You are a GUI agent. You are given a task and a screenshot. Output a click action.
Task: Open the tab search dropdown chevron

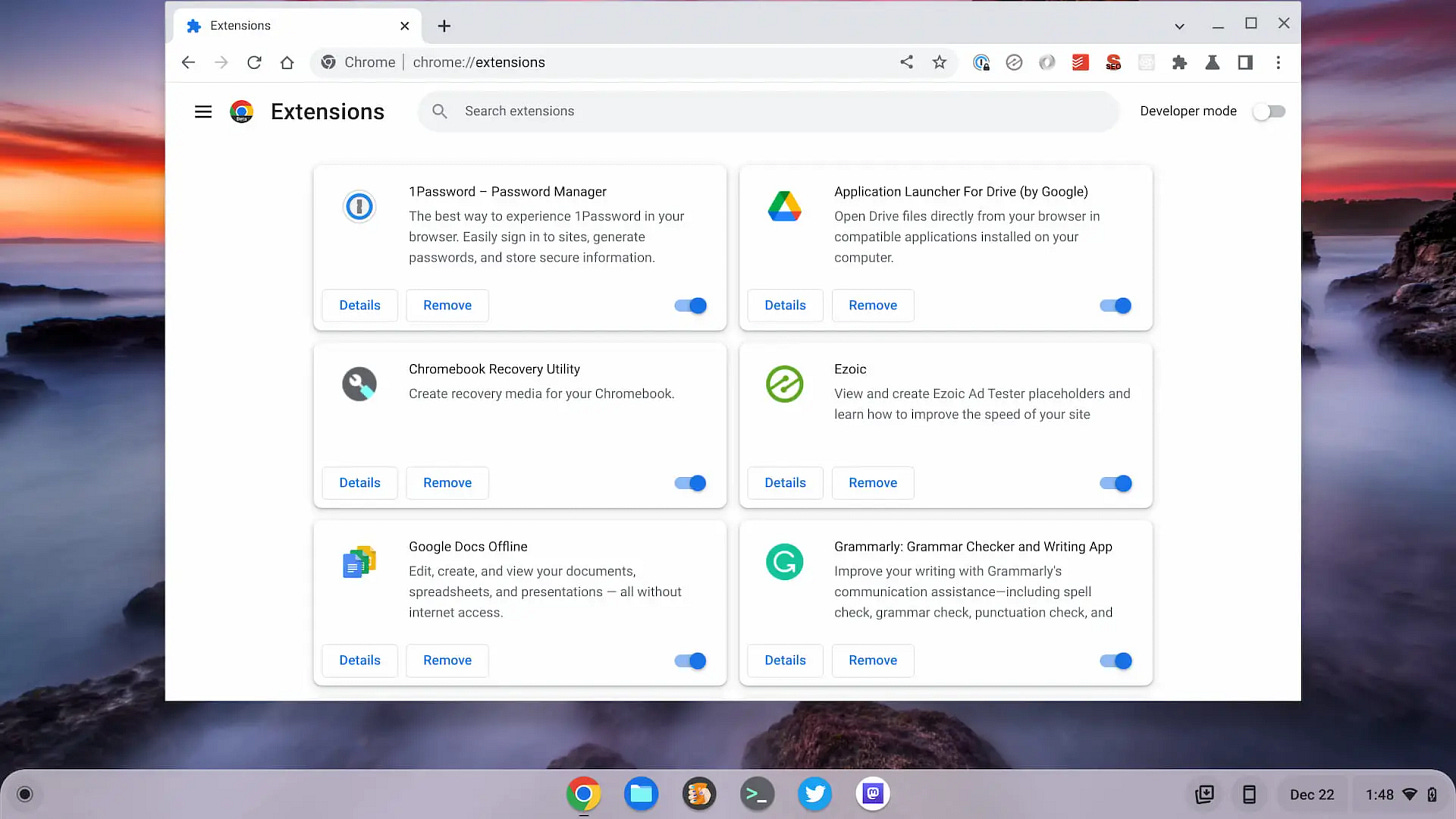(x=1179, y=26)
